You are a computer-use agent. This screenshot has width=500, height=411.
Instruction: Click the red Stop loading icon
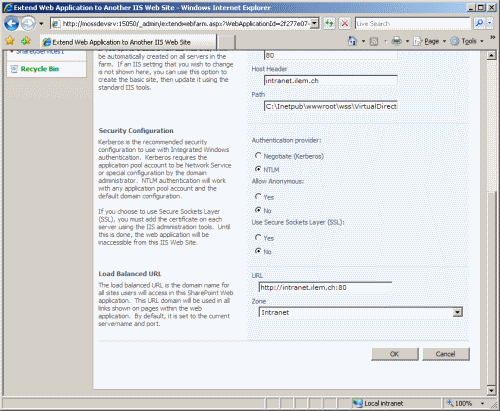[345, 23]
